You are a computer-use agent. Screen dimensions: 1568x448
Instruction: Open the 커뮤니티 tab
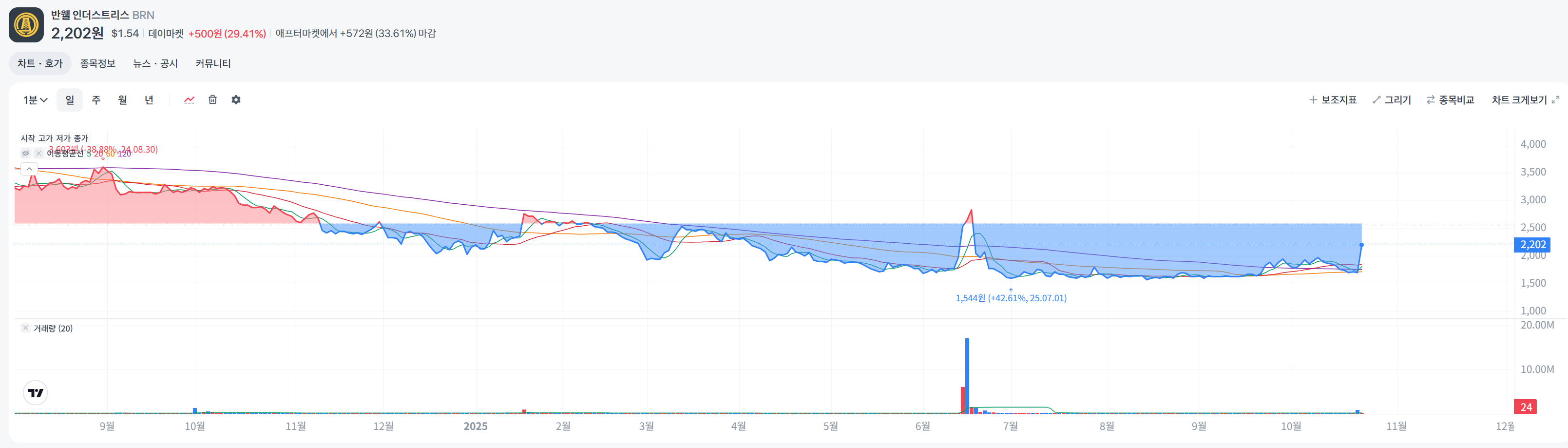[x=213, y=63]
